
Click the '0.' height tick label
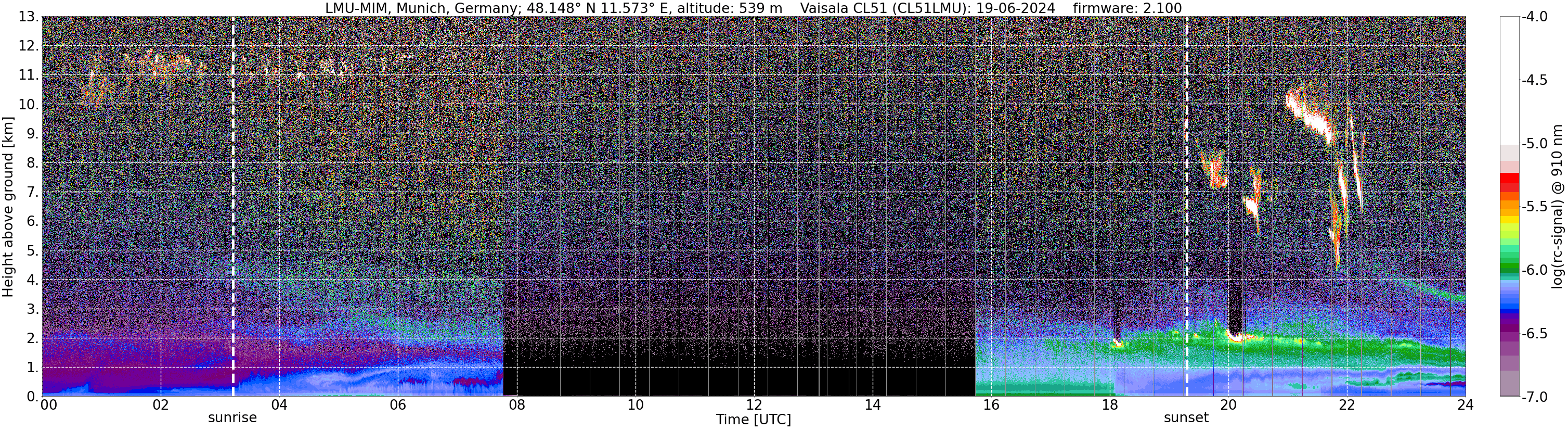point(32,397)
